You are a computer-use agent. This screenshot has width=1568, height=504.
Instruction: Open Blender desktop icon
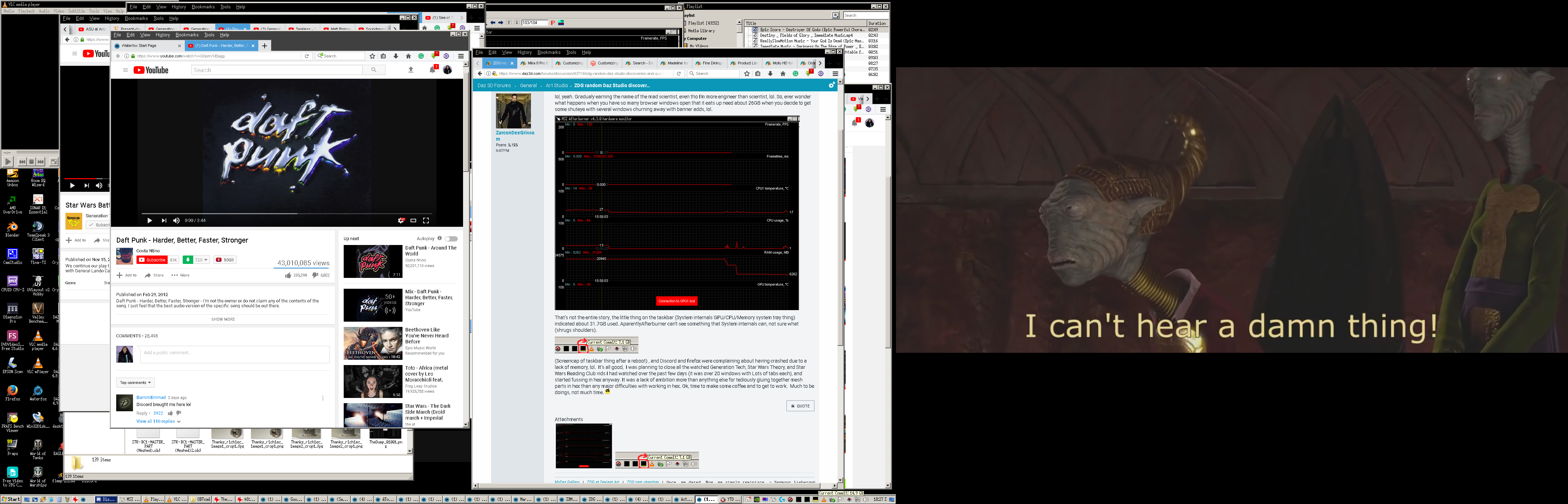[x=12, y=230]
